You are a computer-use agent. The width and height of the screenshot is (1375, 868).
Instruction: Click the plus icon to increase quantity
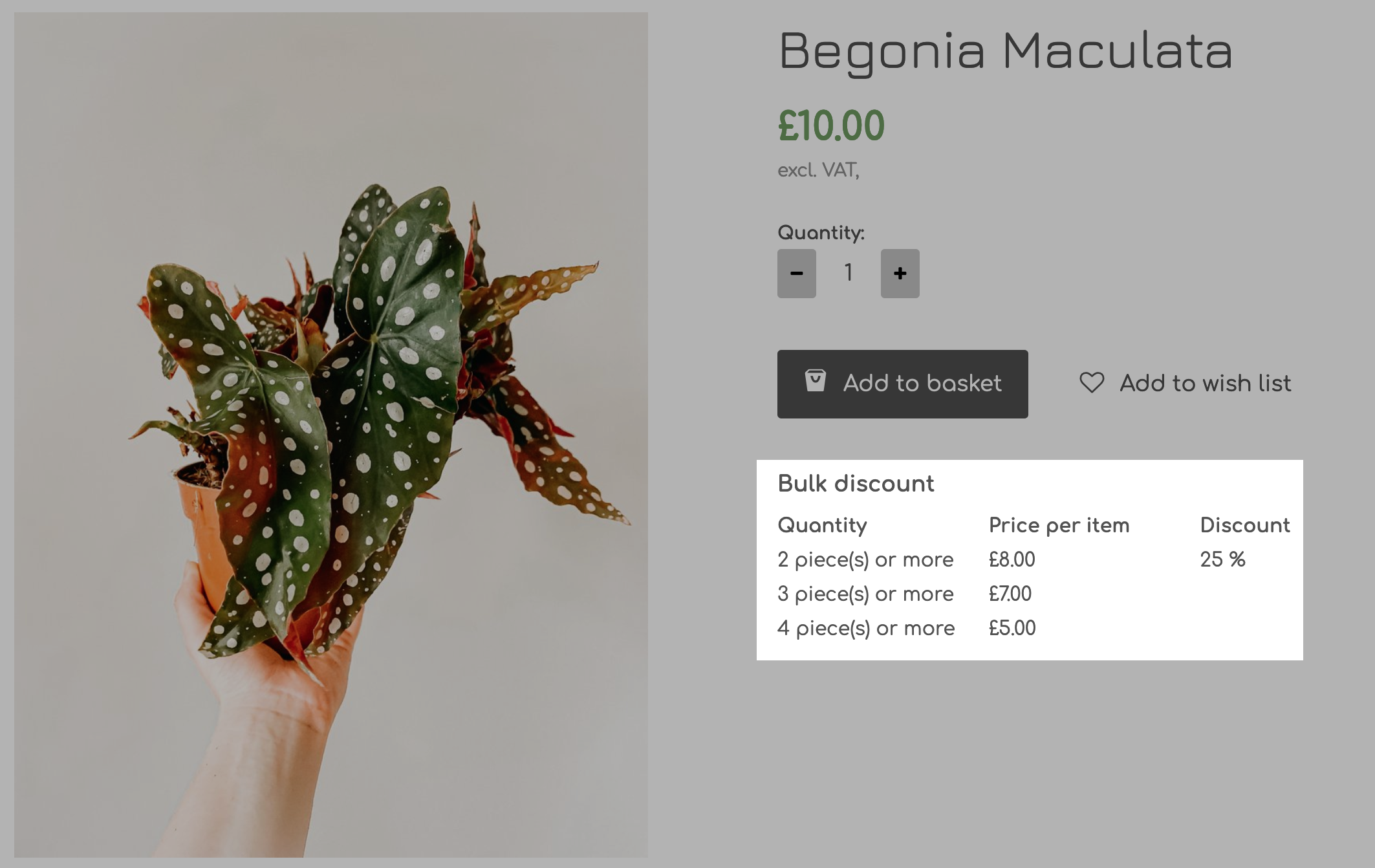[x=900, y=274]
